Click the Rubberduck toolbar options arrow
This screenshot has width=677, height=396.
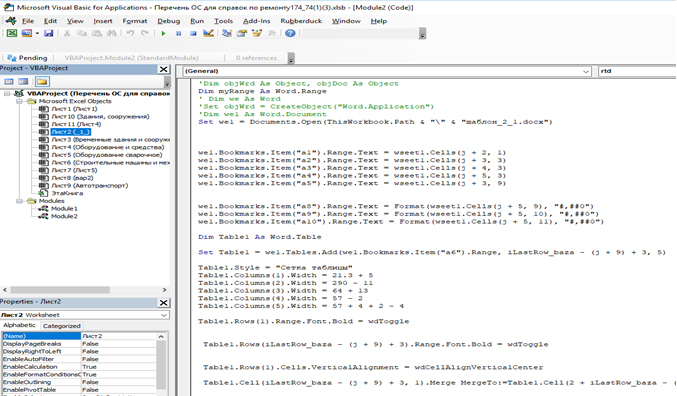click(291, 58)
